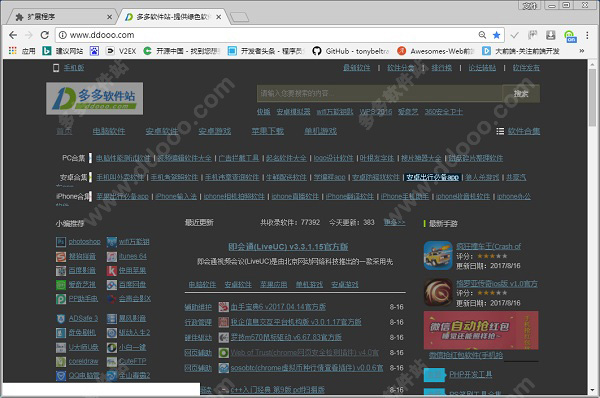600x398 pixels.
Task: Click the second mobile game's swirl thumbnail
Action: click(x=438, y=293)
